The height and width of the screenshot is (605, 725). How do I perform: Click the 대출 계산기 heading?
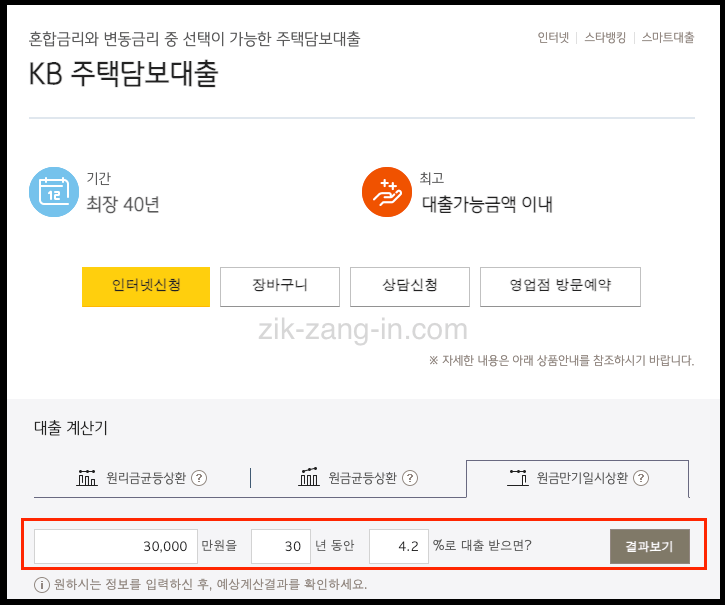71,428
